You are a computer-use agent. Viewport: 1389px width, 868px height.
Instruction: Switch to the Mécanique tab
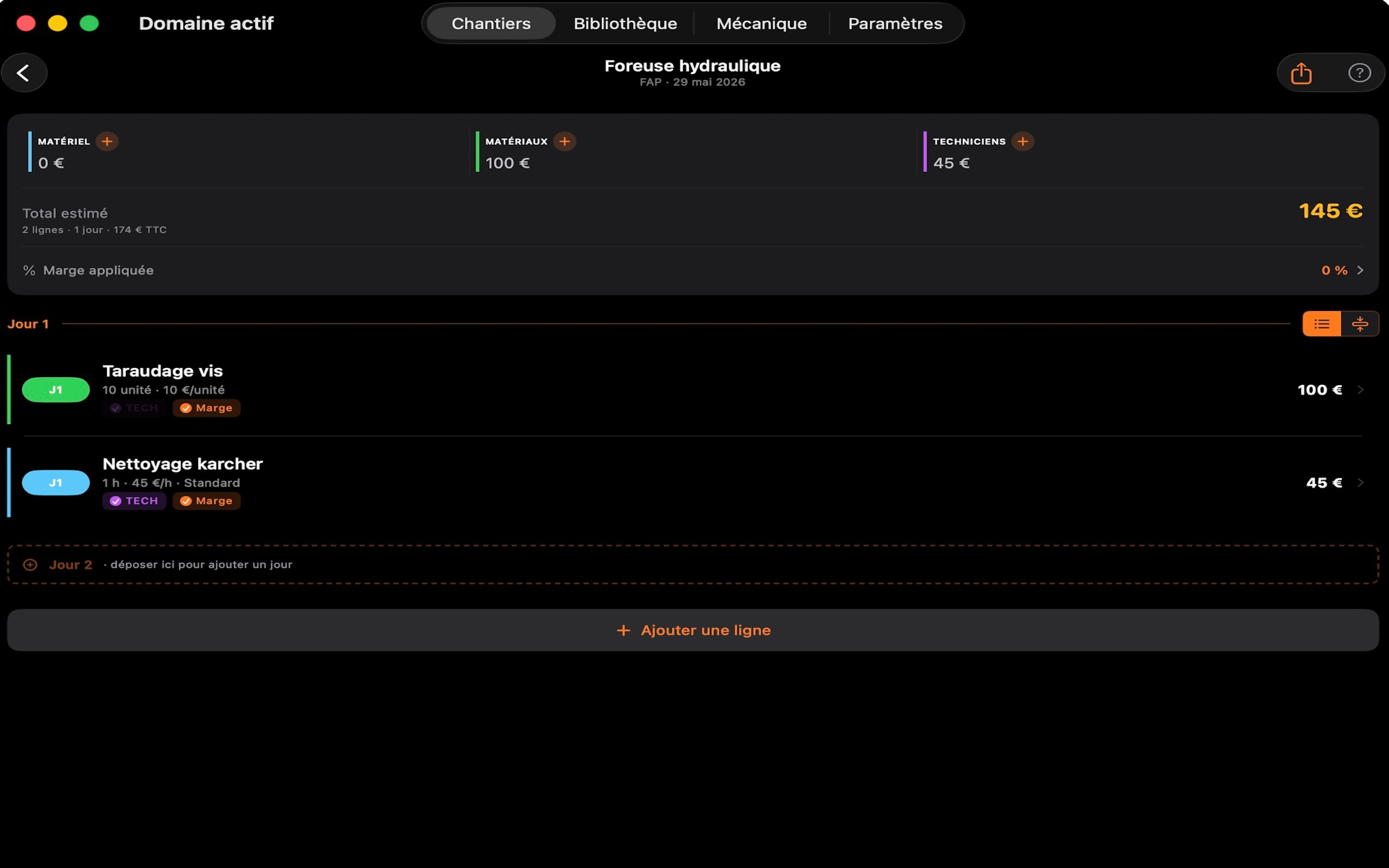tap(762, 23)
